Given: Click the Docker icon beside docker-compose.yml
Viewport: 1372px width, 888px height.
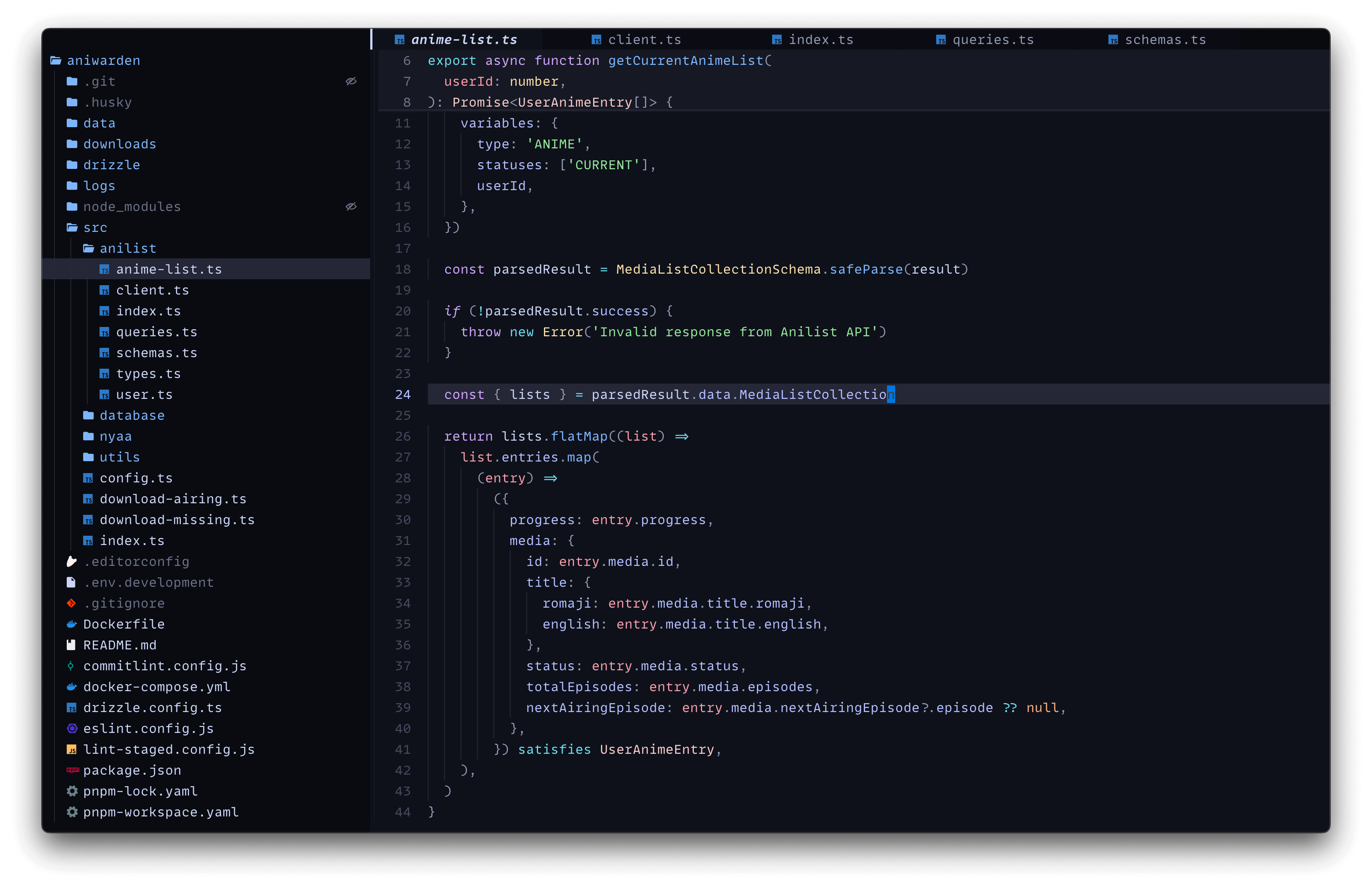Looking at the screenshot, I should [72, 687].
